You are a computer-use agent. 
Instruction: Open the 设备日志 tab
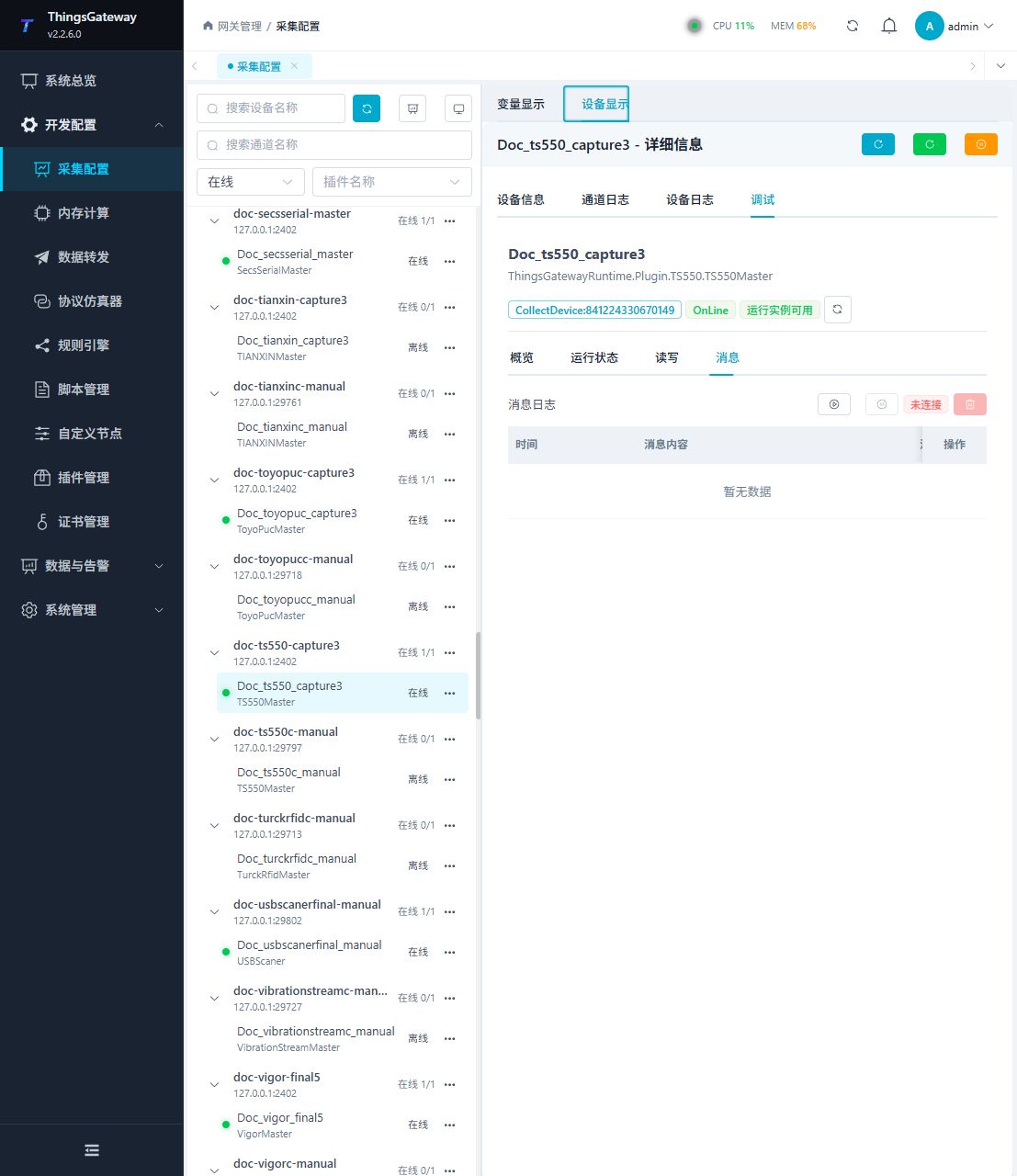(690, 199)
